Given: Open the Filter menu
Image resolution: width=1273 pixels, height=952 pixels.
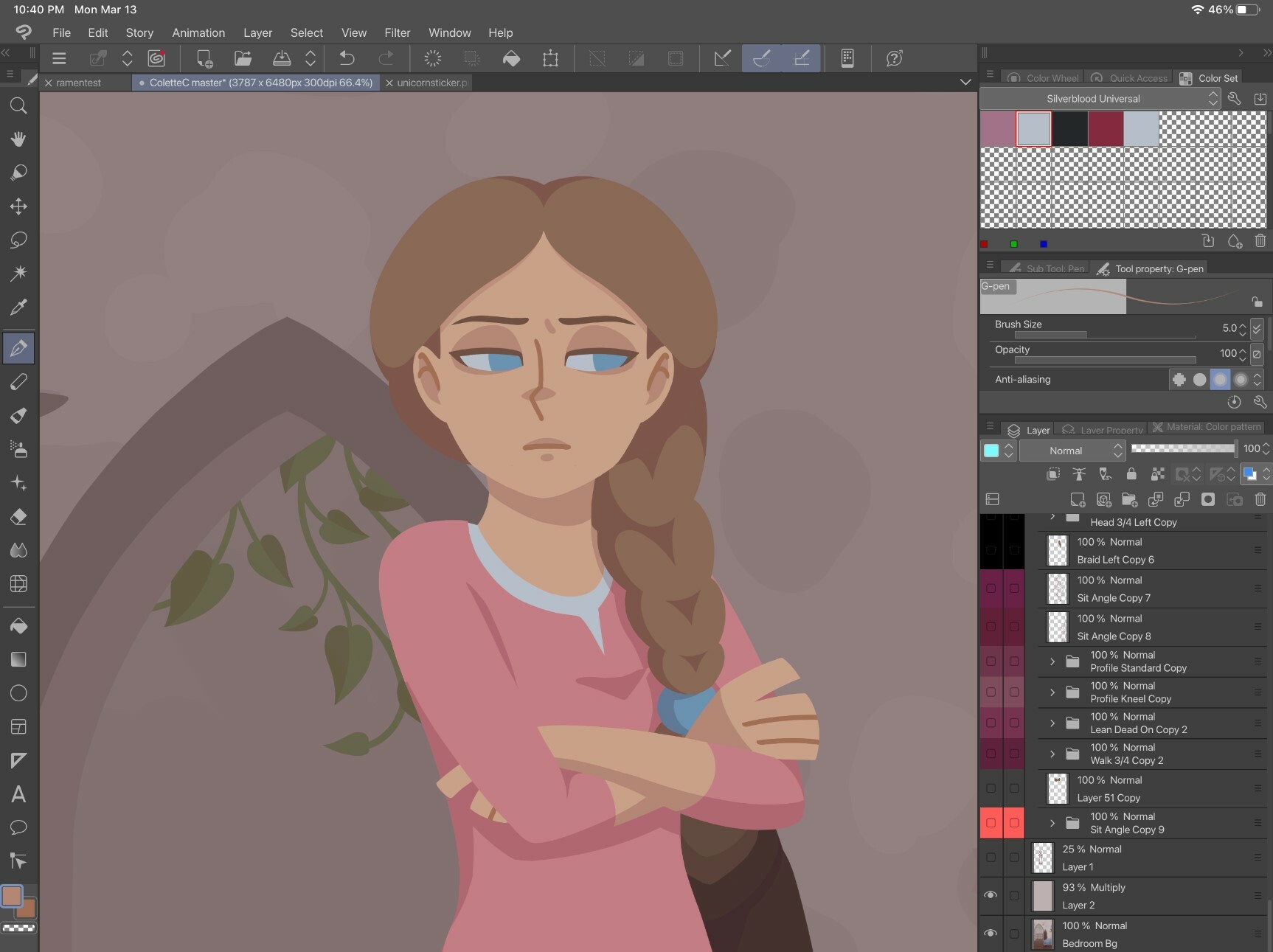Looking at the screenshot, I should tap(397, 32).
